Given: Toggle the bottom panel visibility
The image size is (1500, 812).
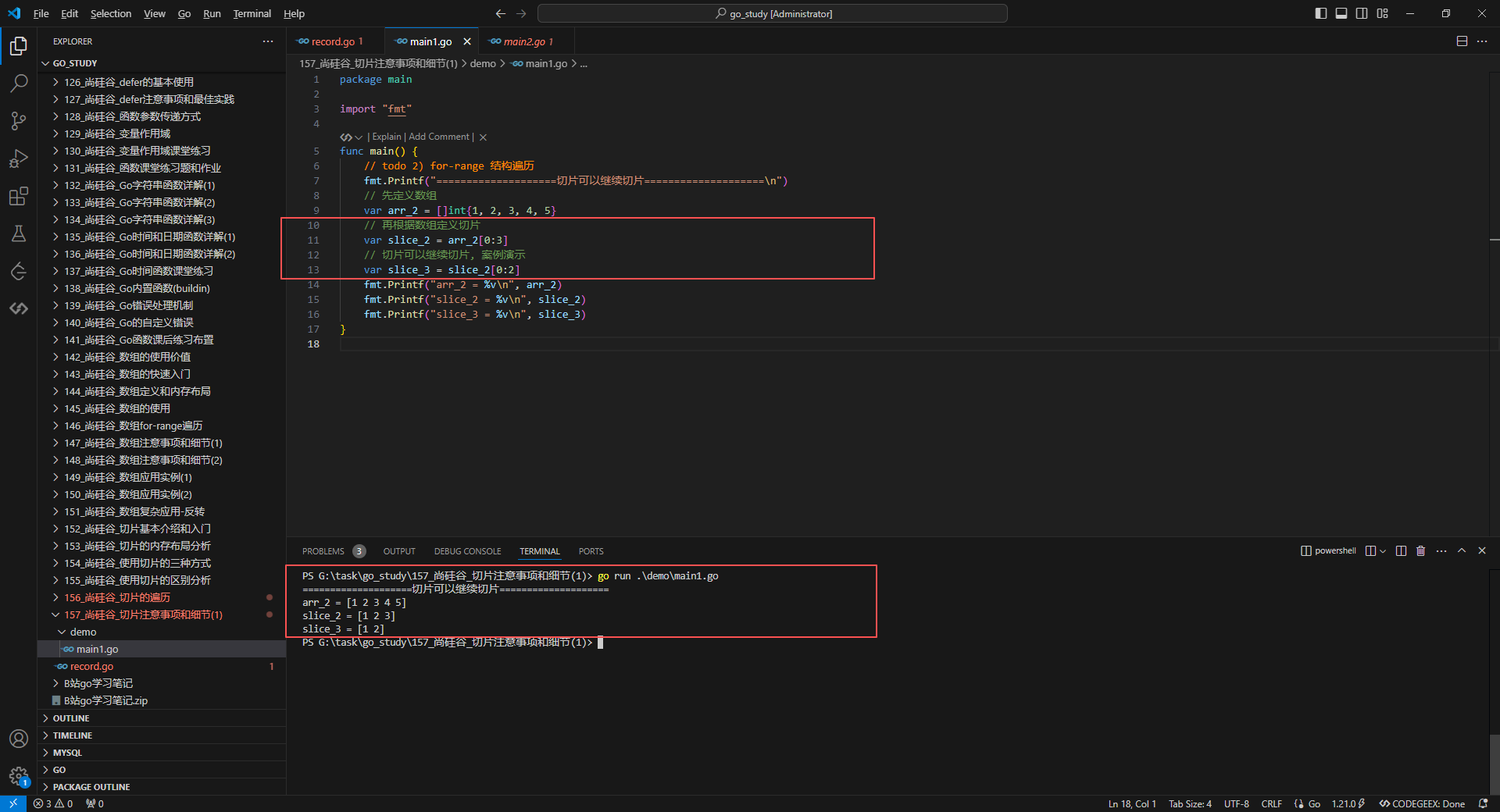Looking at the screenshot, I should (x=1341, y=13).
